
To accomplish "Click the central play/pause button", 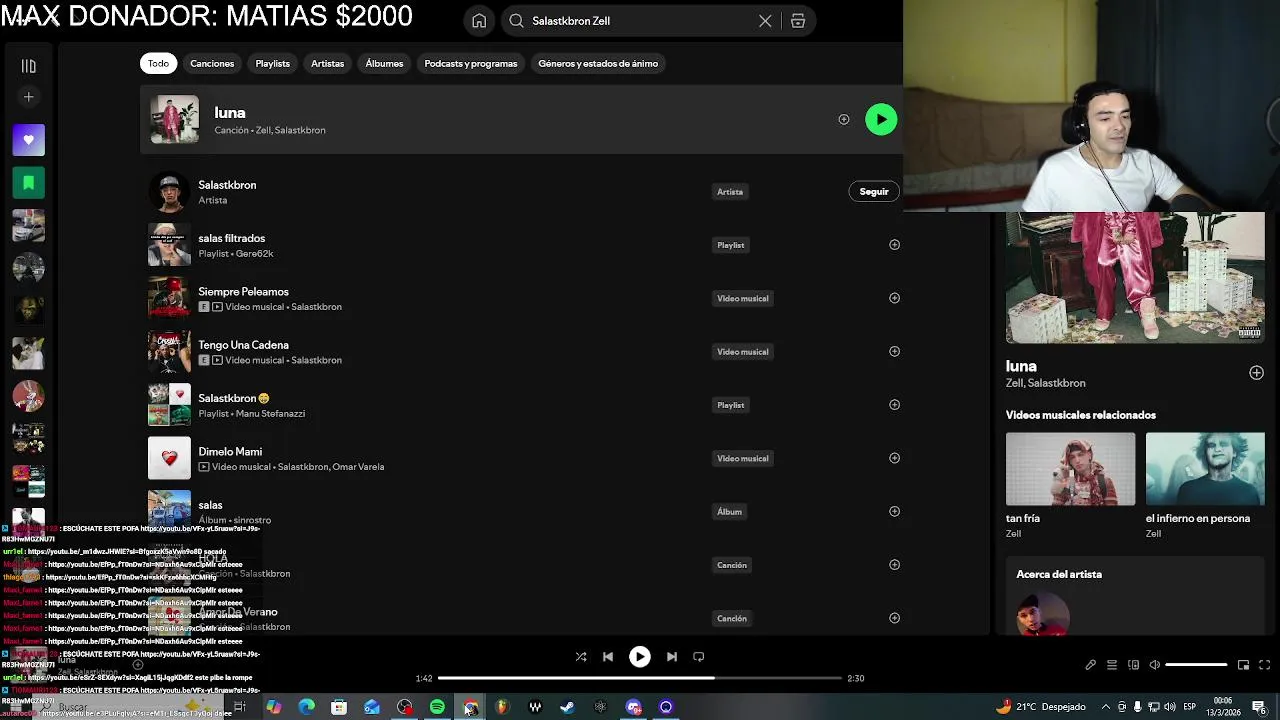I will [x=640, y=657].
